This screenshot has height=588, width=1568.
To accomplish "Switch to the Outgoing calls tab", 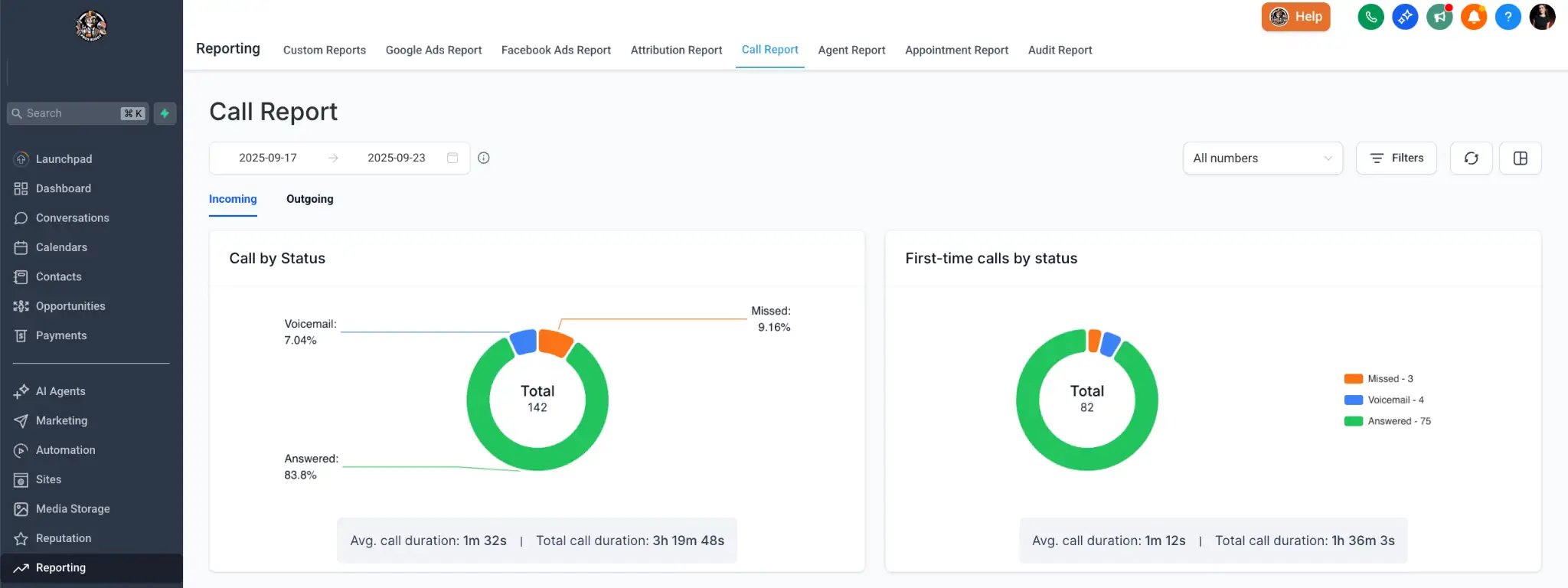I will [309, 199].
